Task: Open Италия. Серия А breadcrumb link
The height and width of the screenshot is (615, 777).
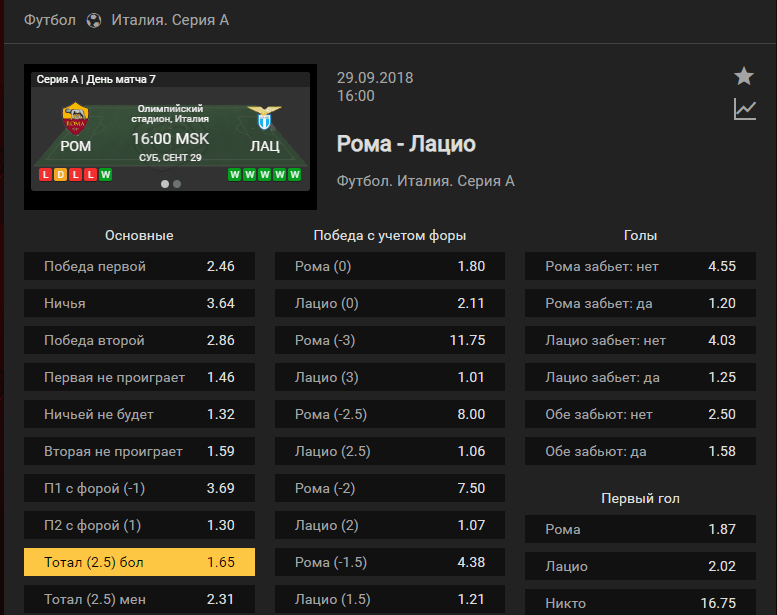Action: coord(170,20)
